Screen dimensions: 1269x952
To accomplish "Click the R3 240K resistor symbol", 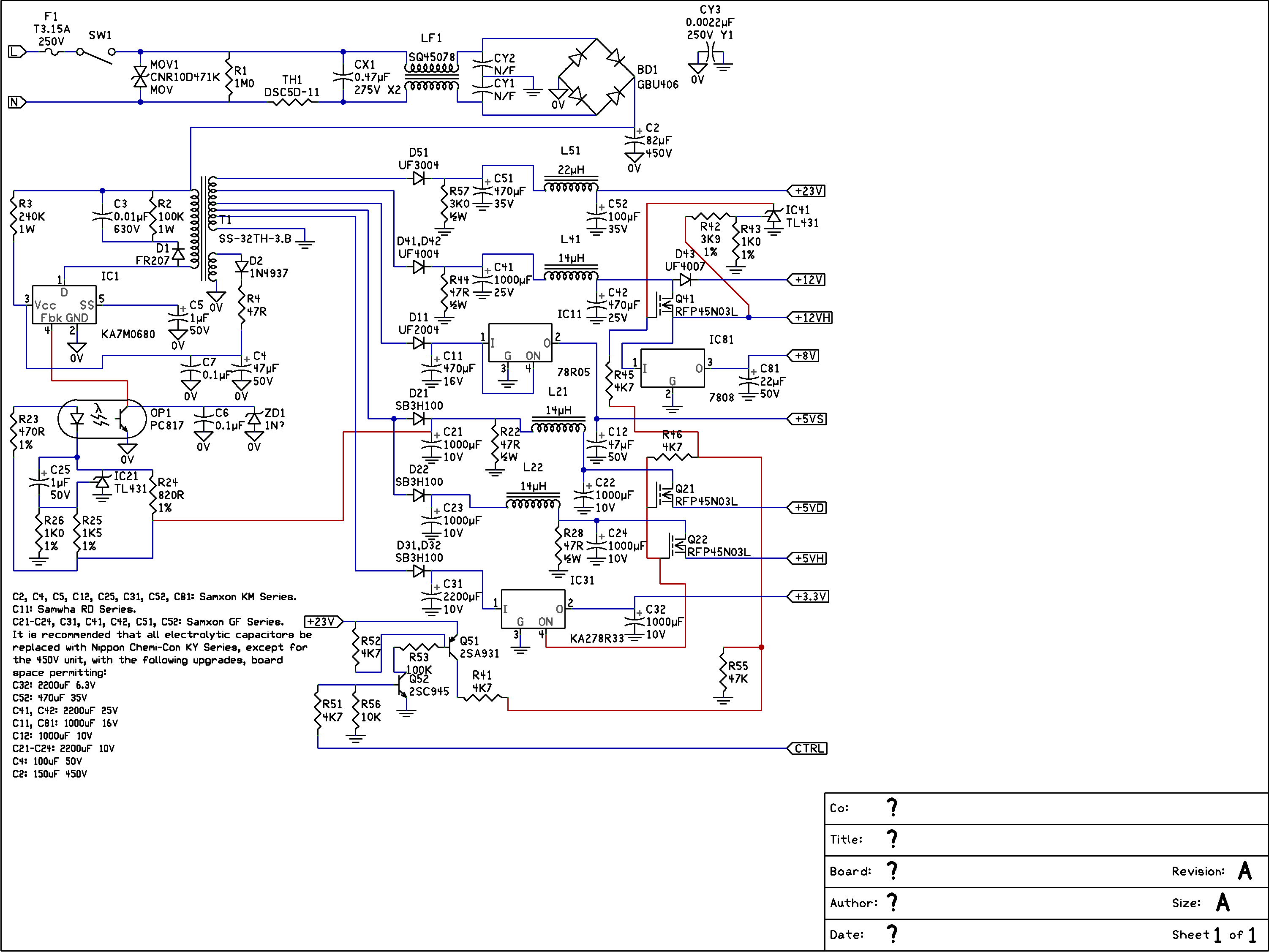I will (14, 216).
